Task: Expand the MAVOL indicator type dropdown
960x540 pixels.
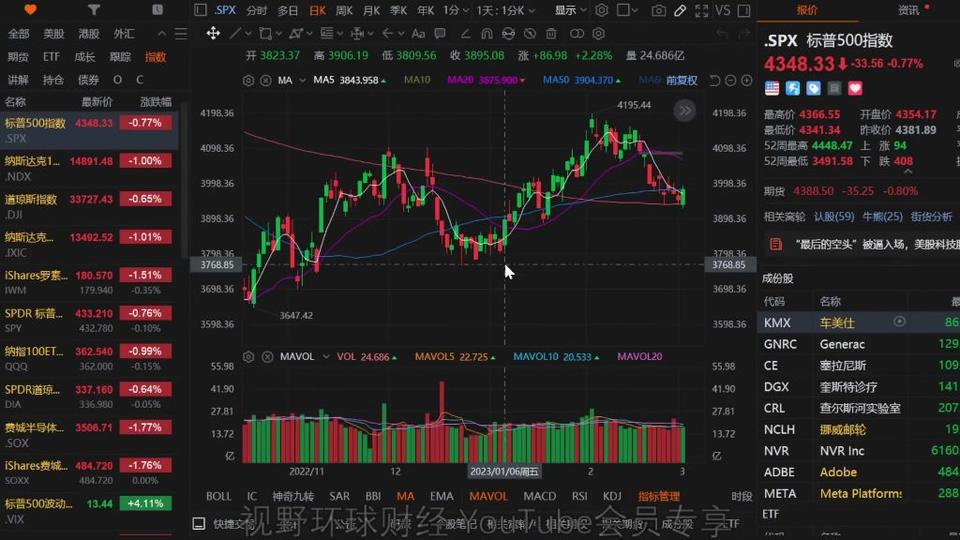Action: (326, 356)
